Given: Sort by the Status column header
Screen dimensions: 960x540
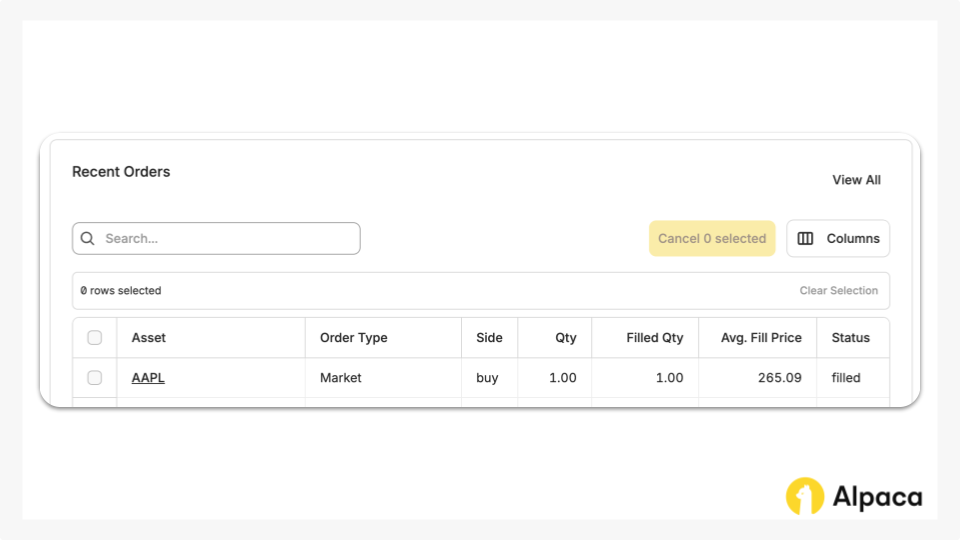Looking at the screenshot, I should coord(850,338).
